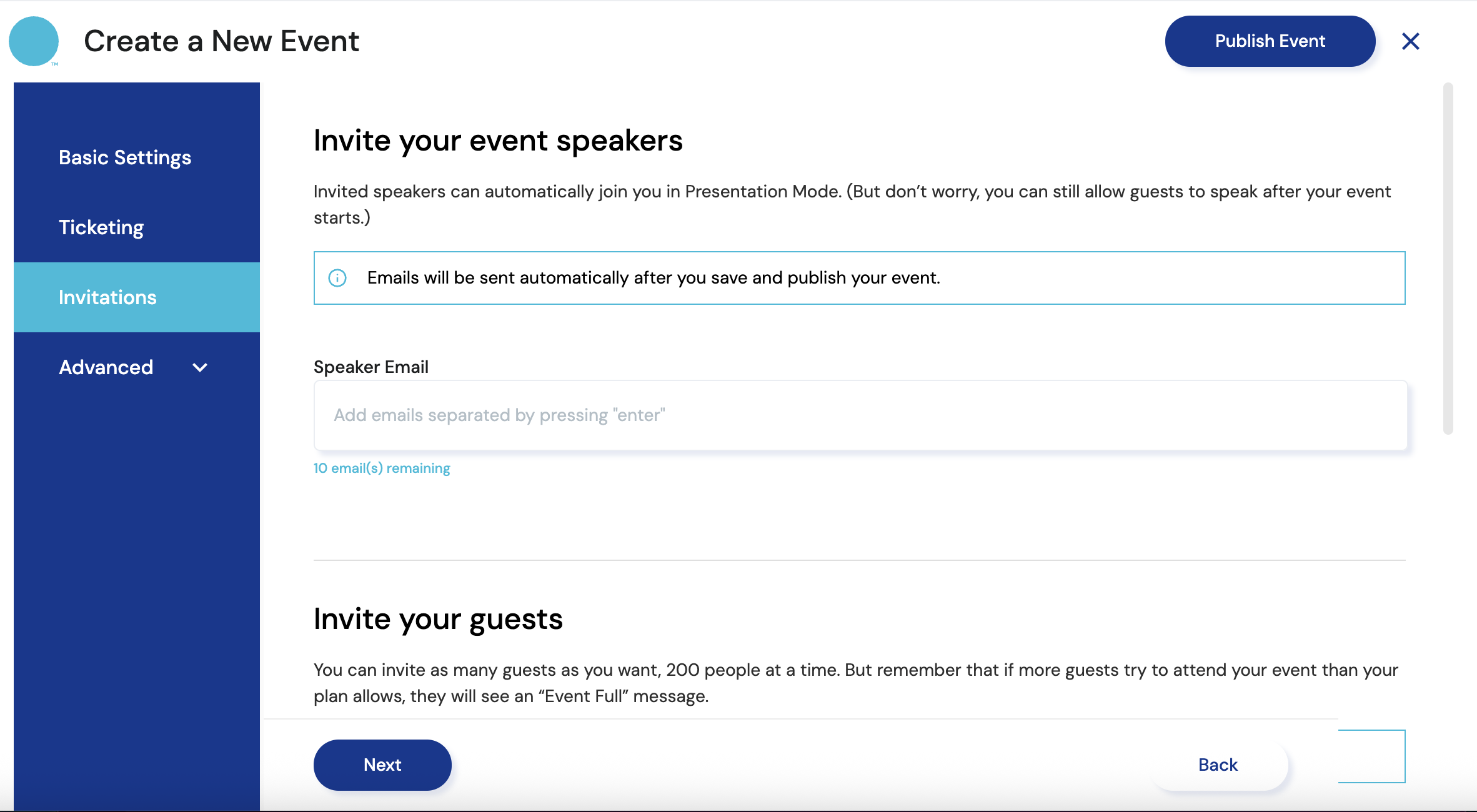Click the automatic emails notice banner
This screenshot has height=812, width=1477.
(858, 278)
